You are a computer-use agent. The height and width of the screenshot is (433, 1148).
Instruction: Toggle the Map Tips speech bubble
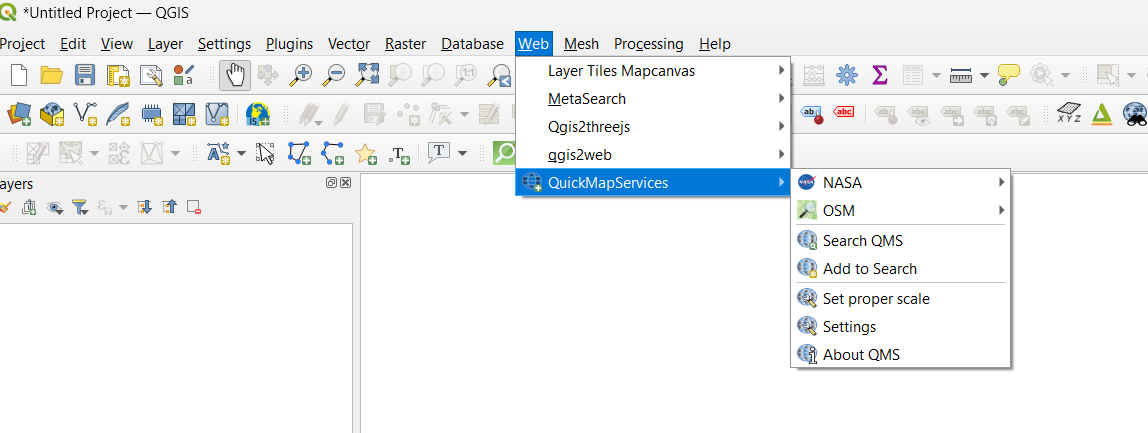point(1009,74)
